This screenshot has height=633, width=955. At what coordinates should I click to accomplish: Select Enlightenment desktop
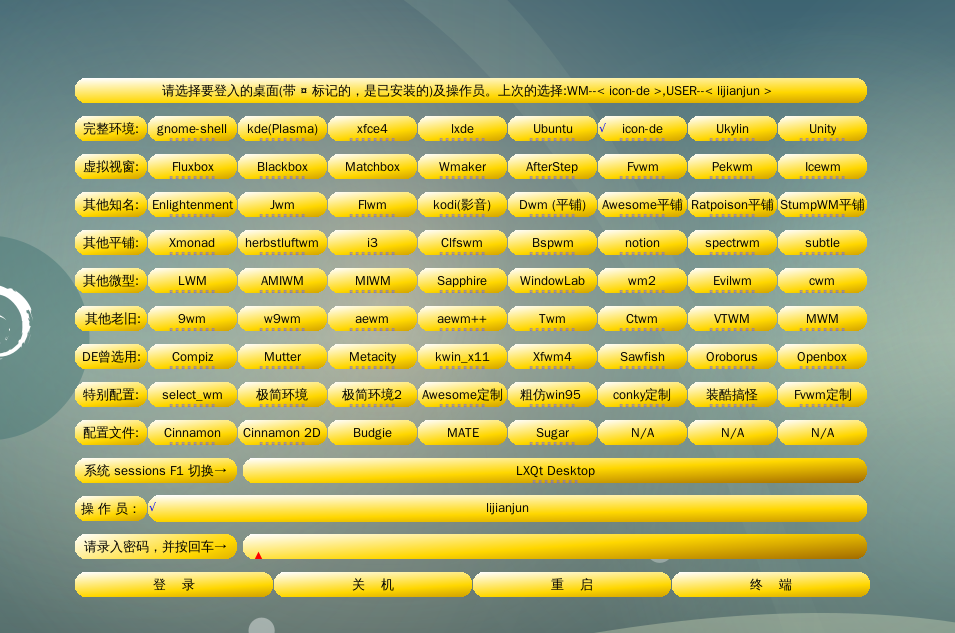(x=192, y=205)
